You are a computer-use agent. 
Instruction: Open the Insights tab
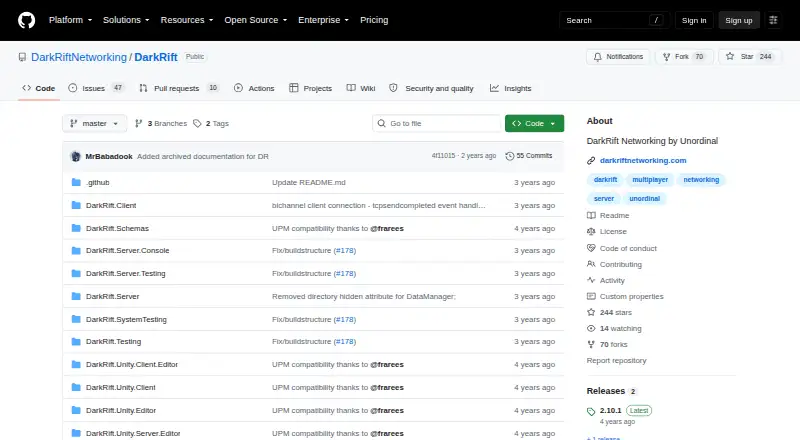coord(511,88)
